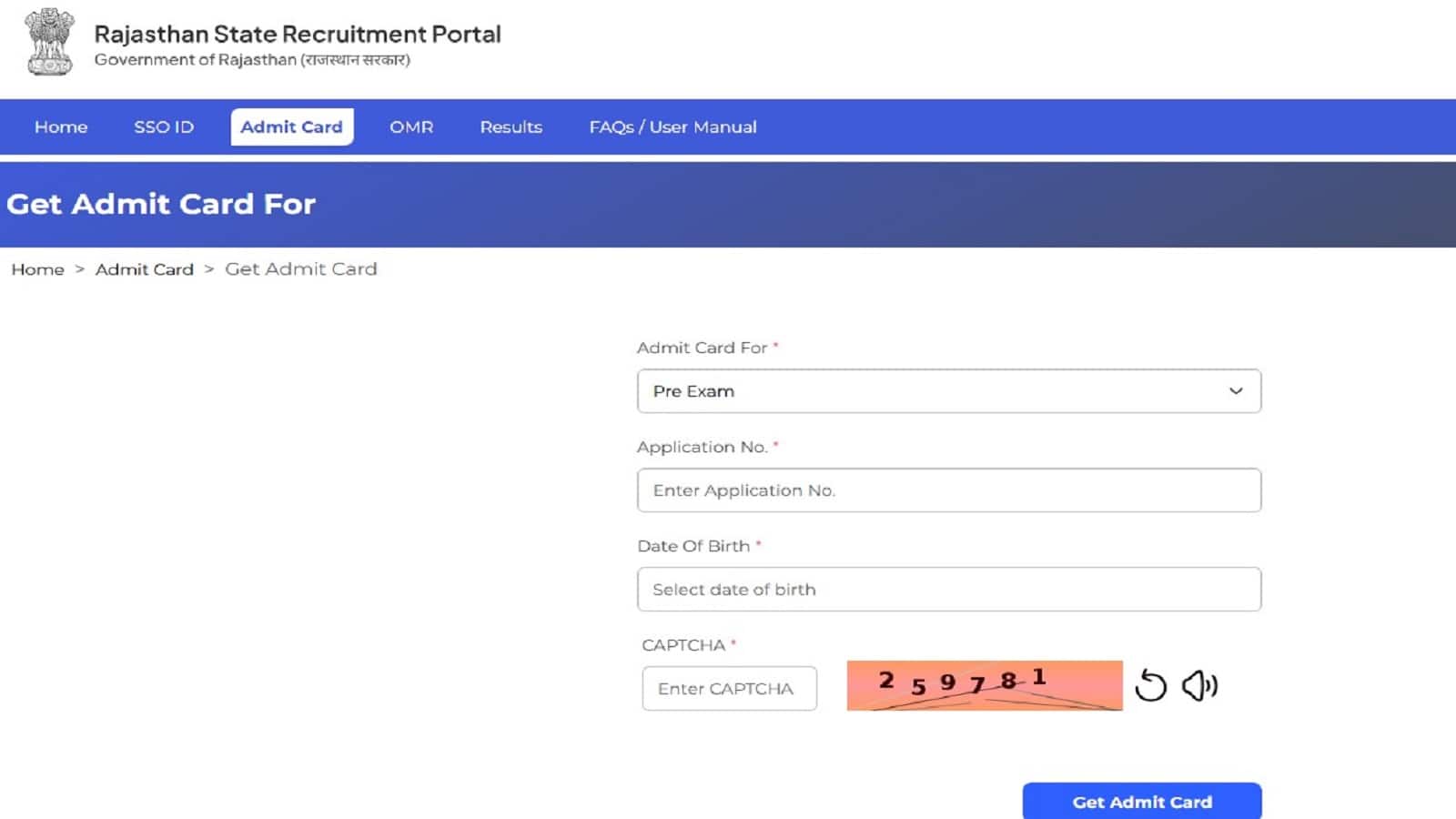Click the Rajasthan government emblem logo

pyautogui.click(x=50, y=42)
